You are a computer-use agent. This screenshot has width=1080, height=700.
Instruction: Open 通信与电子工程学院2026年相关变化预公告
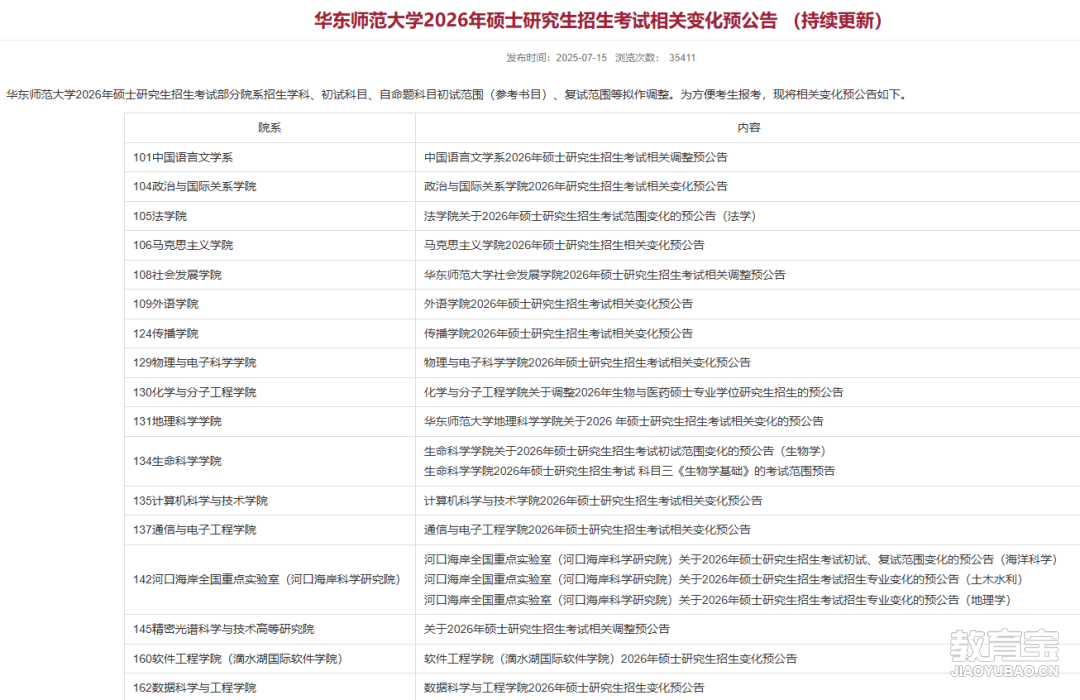coord(587,529)
